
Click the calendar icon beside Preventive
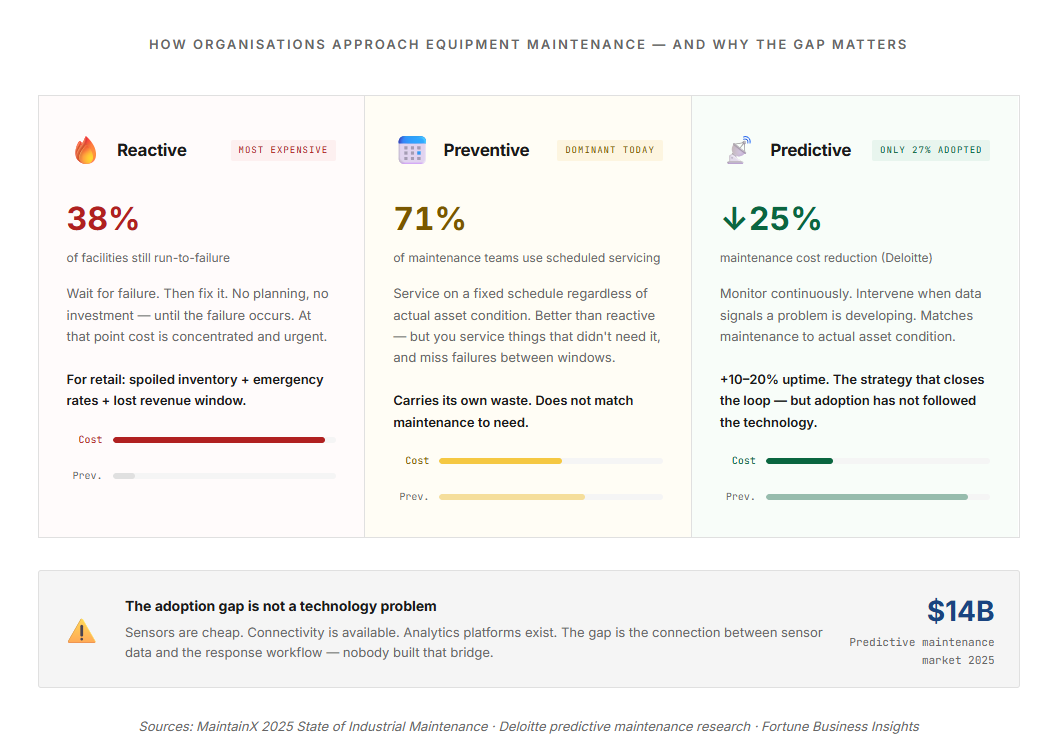412,150
